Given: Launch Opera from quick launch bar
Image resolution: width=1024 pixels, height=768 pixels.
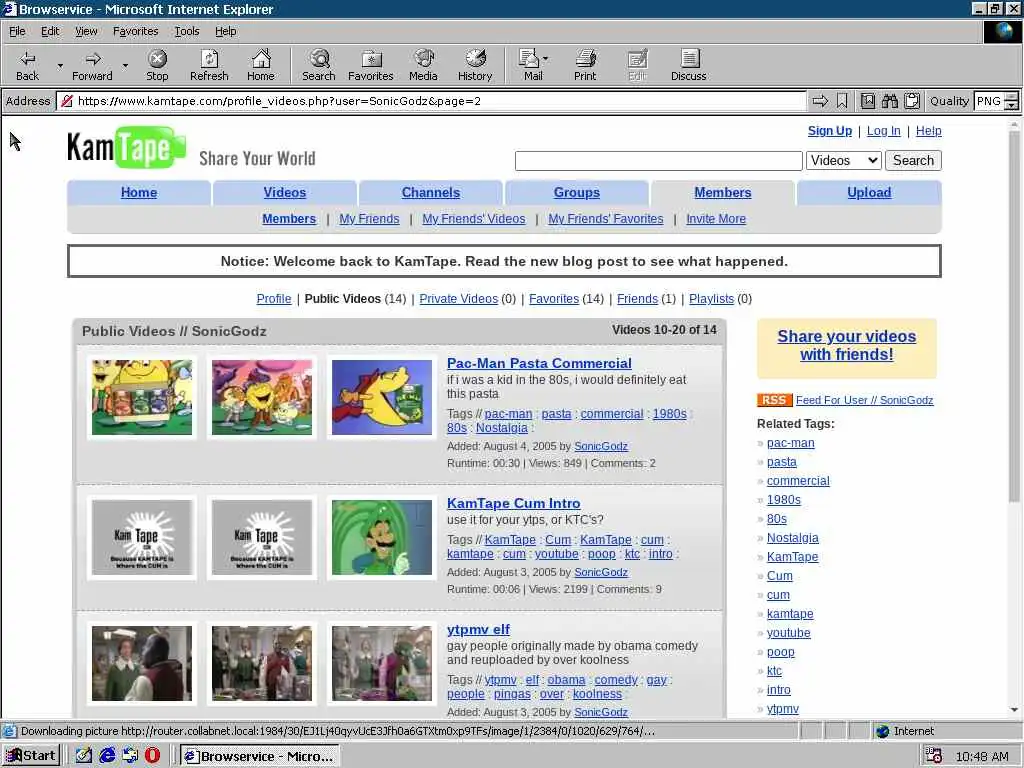Looking at the screenshot, I should (152, 756).
